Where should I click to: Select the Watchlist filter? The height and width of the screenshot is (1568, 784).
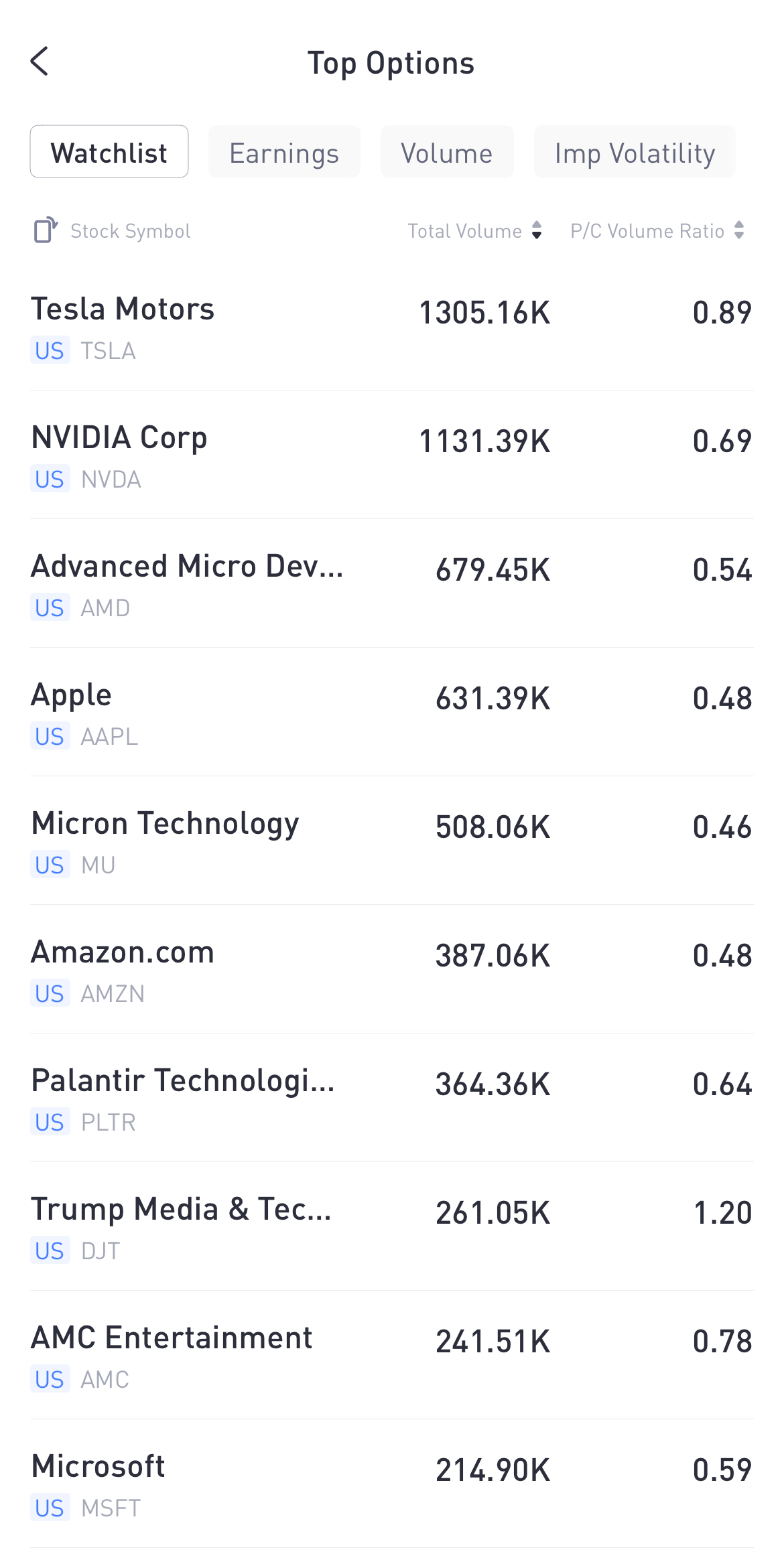click(109, 152)
